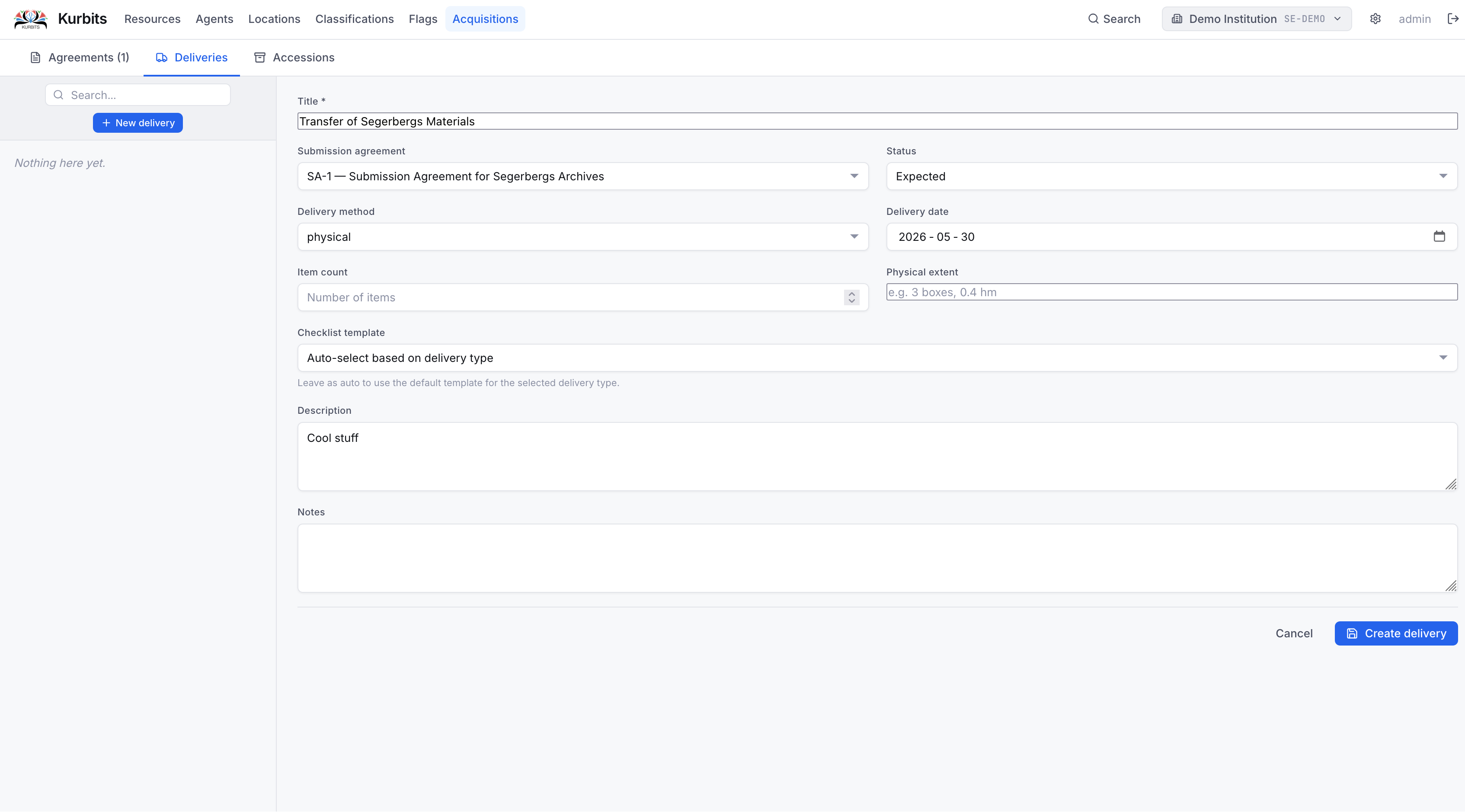
Task: Go to Locations
Action: point(274,19)
